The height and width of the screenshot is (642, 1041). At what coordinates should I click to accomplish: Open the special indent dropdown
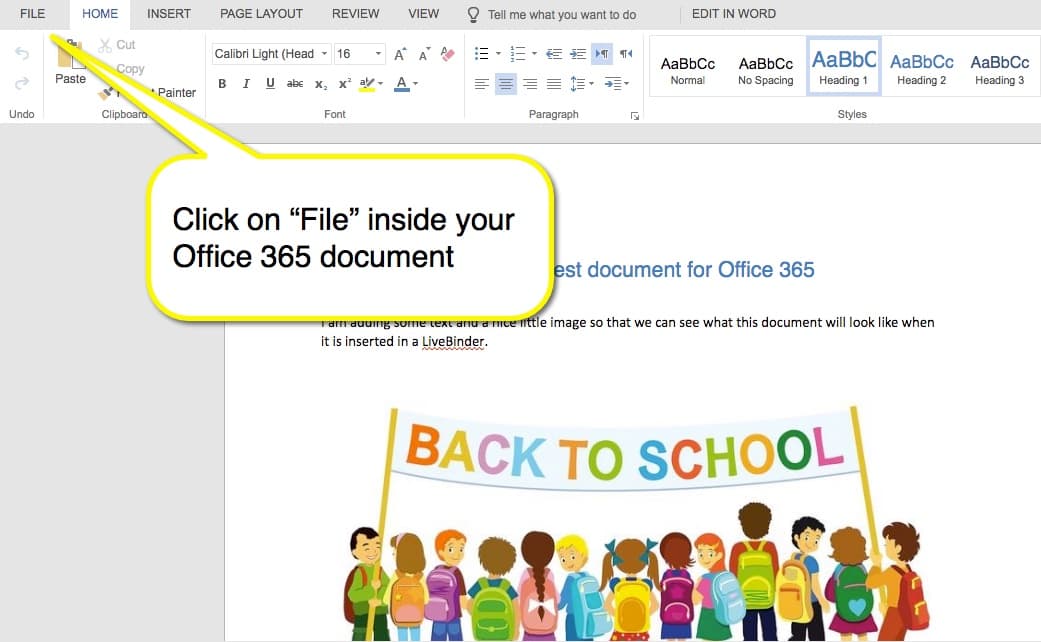[x=617, y=84]
